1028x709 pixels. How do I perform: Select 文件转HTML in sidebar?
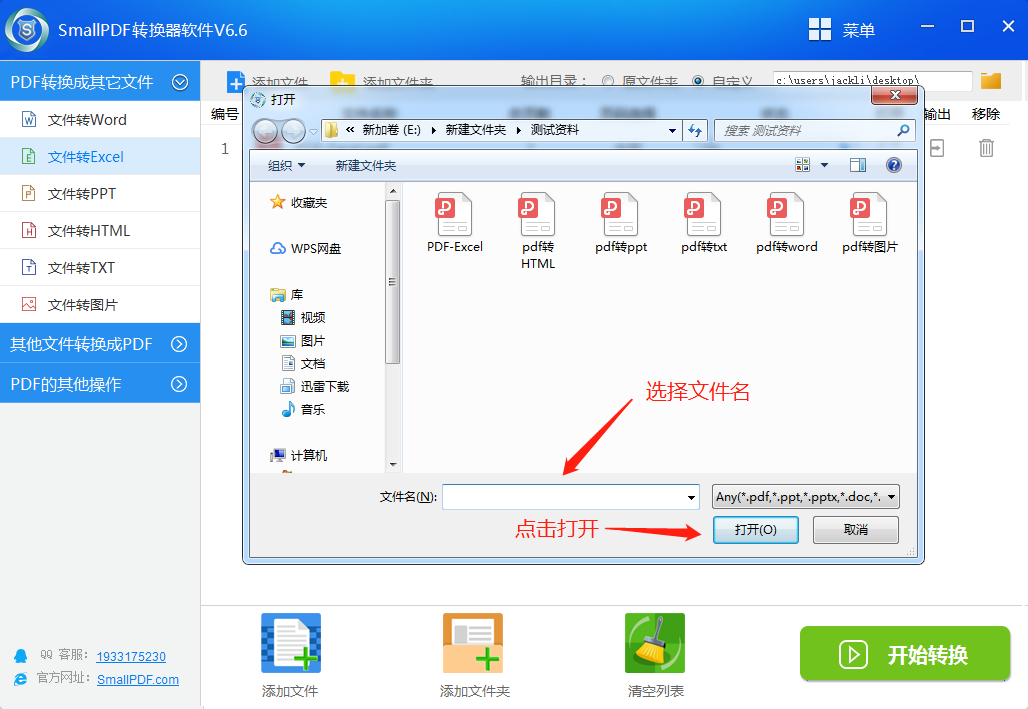pyautogui.click(x=100, y=230)
